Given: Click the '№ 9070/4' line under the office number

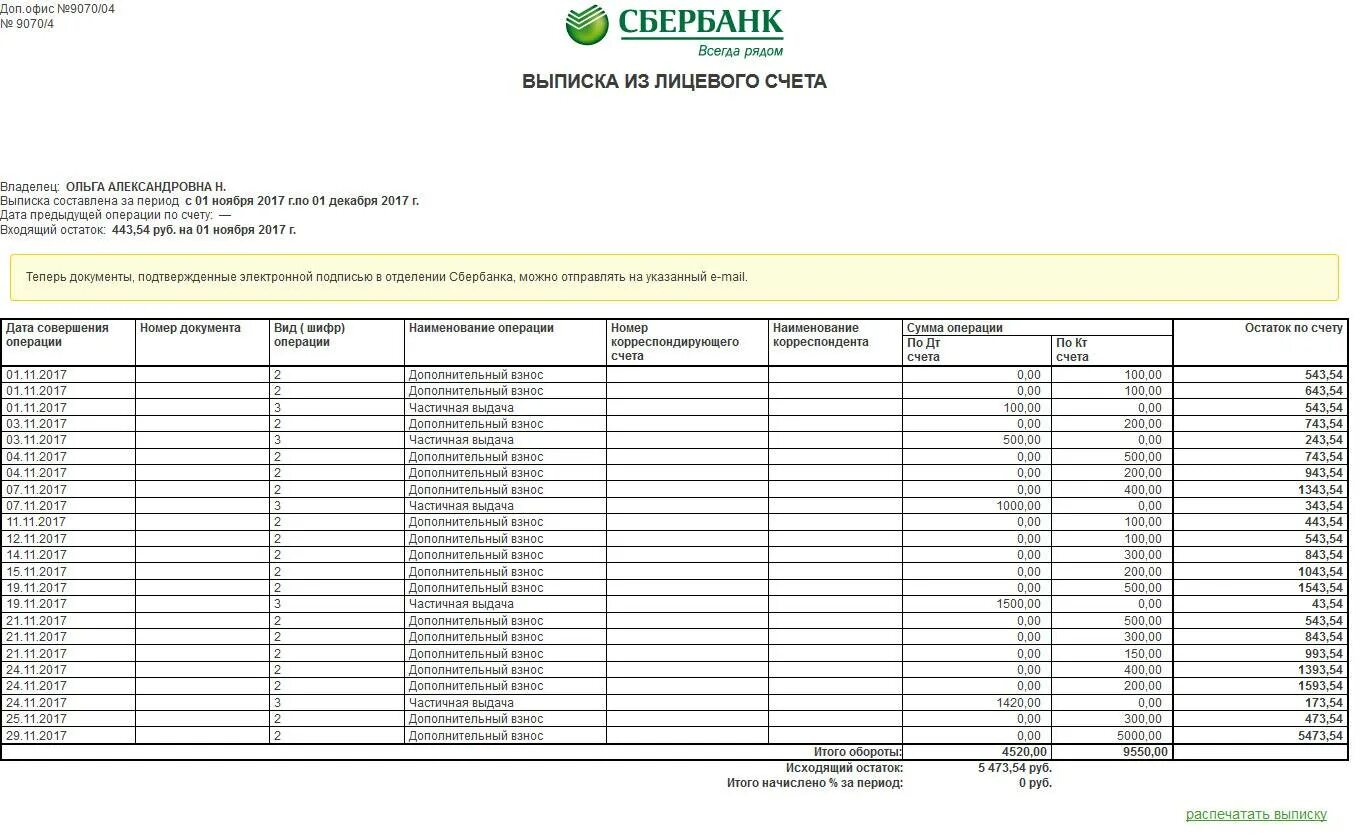Looking at the screenshot, I should coord(27,24).
